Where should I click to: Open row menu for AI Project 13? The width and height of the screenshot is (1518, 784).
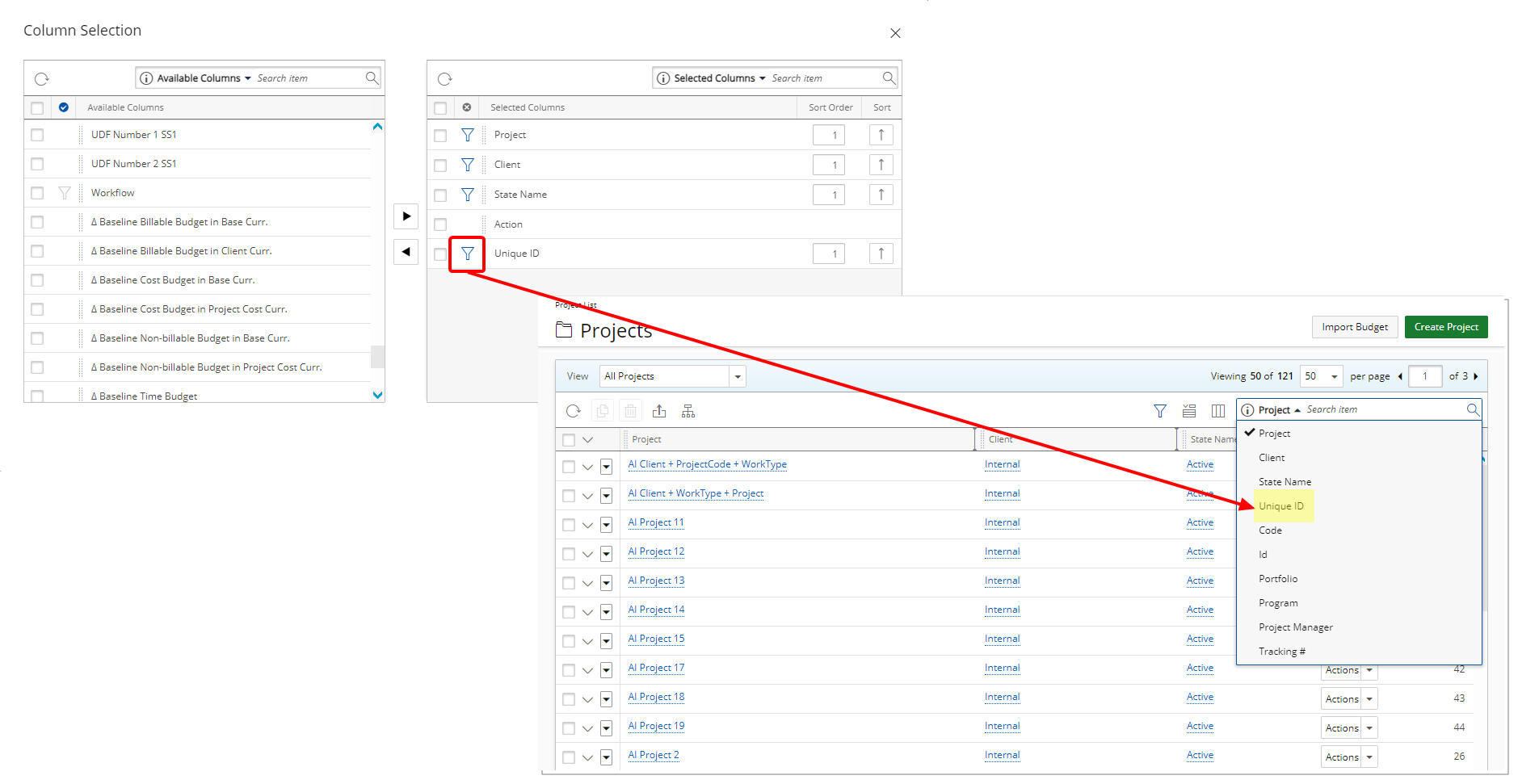(x=606, y=583)
